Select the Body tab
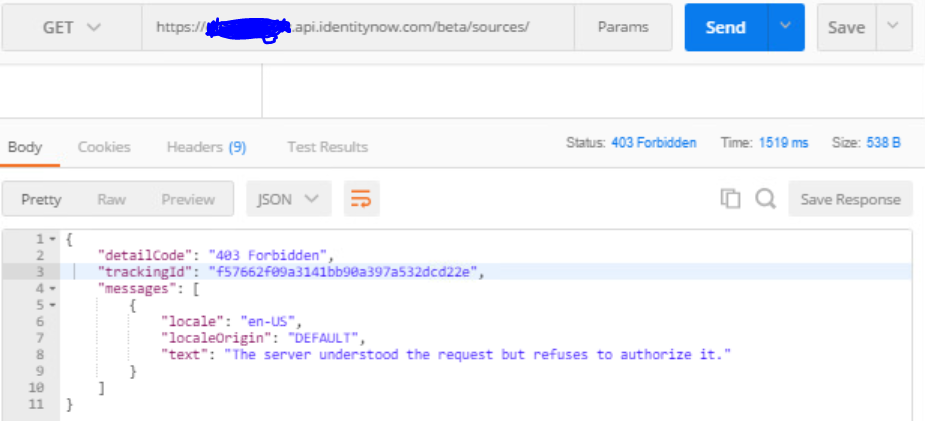925x421 pixels. coord(25,147)
